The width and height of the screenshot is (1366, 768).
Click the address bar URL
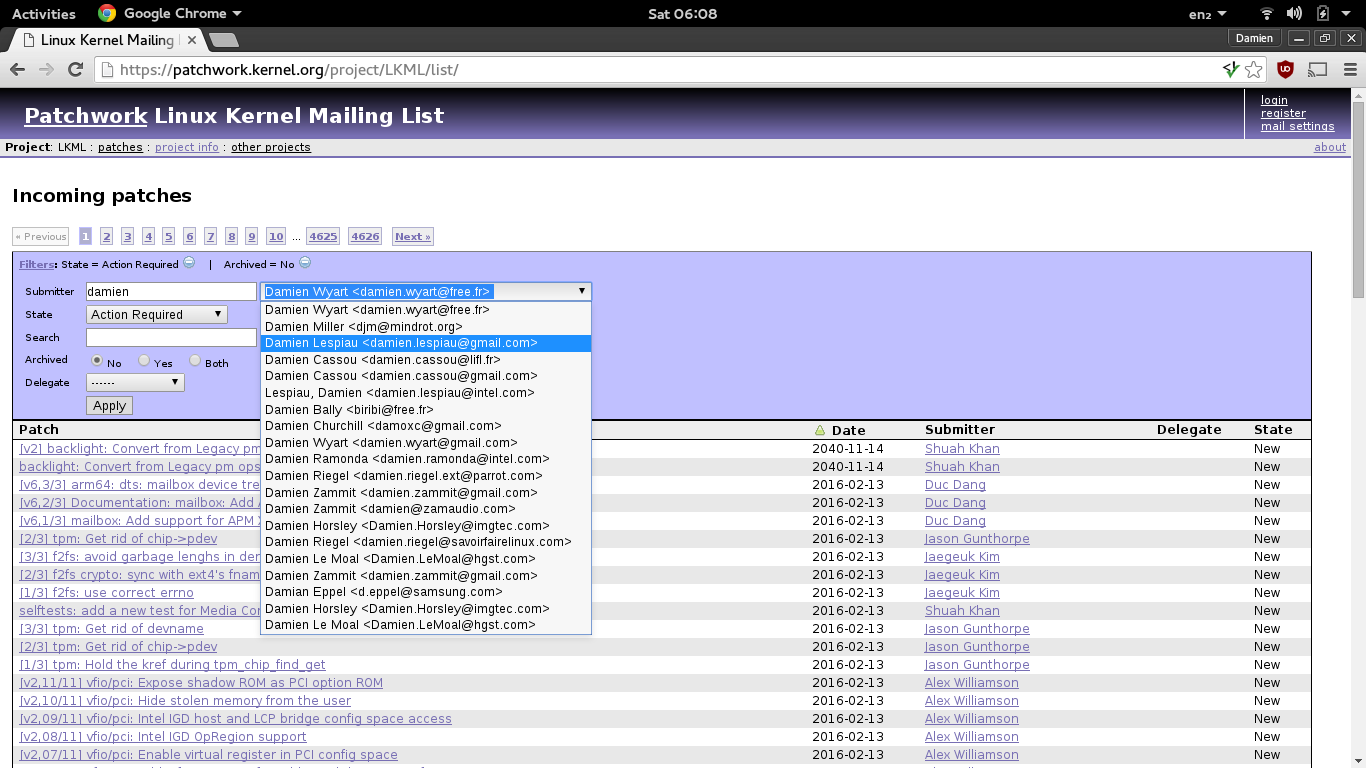point(289,70)
